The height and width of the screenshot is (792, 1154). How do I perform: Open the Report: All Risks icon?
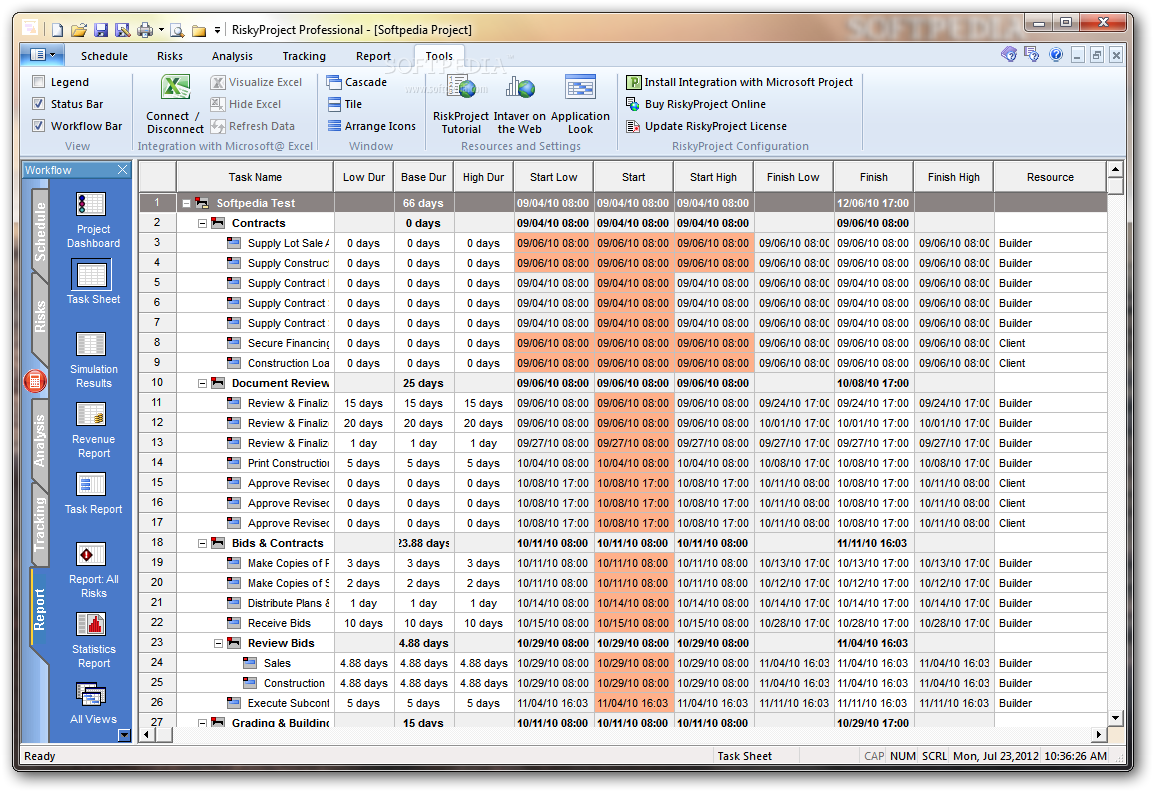[92, 554]
